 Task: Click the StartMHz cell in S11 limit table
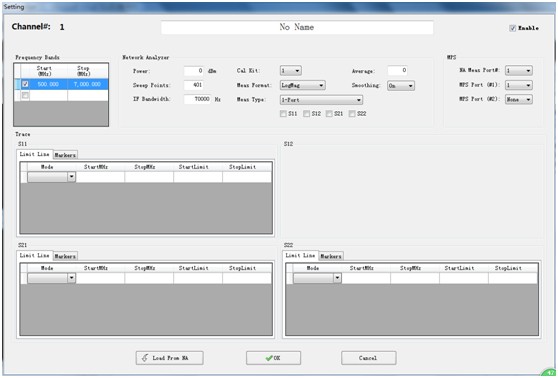[x=100, y=177]
